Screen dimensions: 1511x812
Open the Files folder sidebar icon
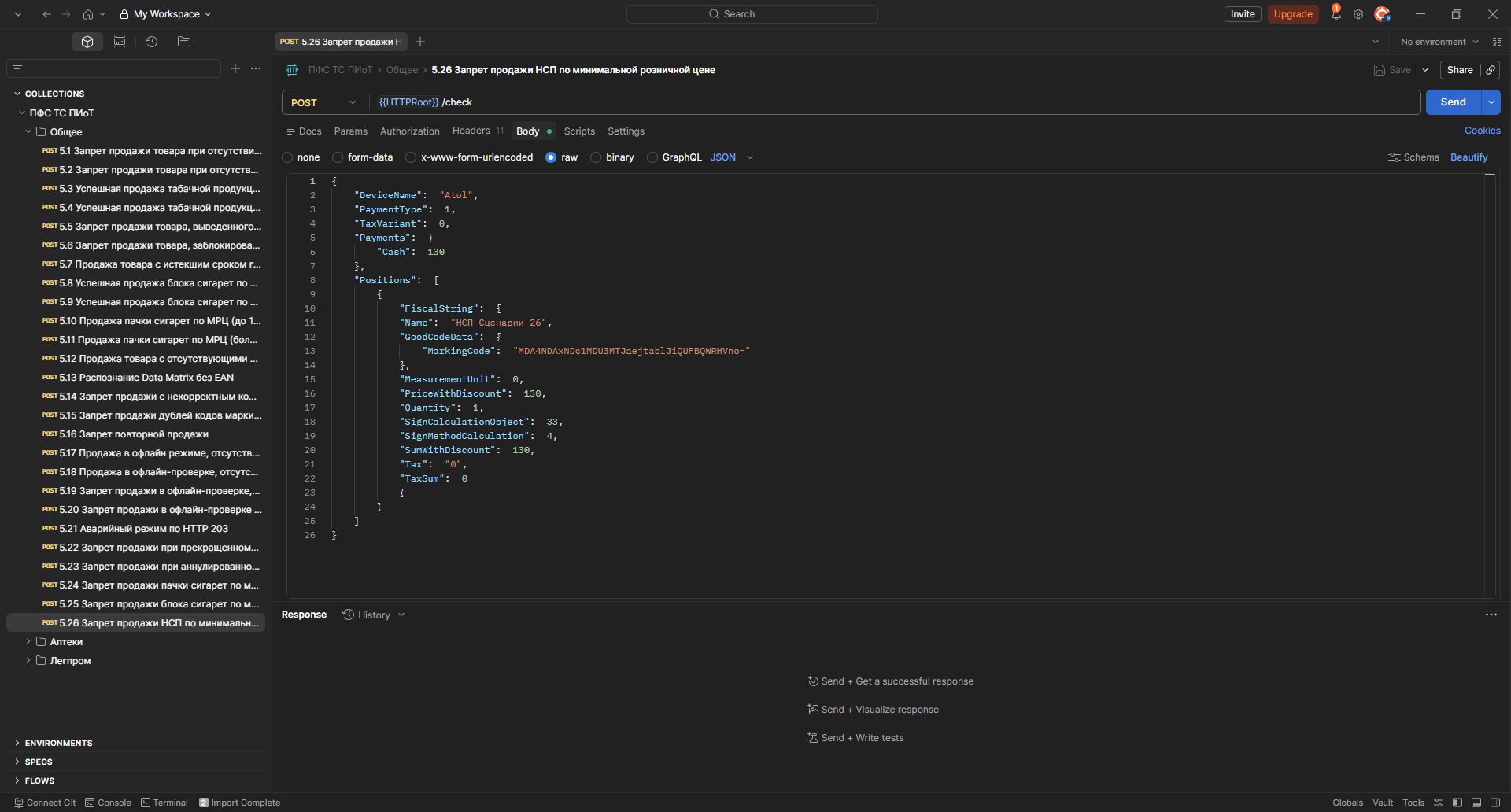184,42
